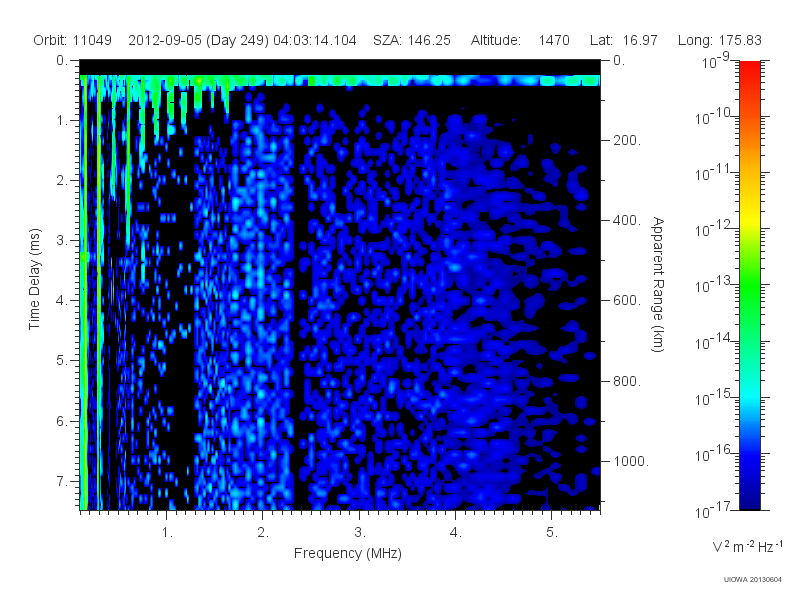The height and width of the screenshot is (600, 800).
Task: Click the Frequency (MHz) axis label
Action: 347,553
